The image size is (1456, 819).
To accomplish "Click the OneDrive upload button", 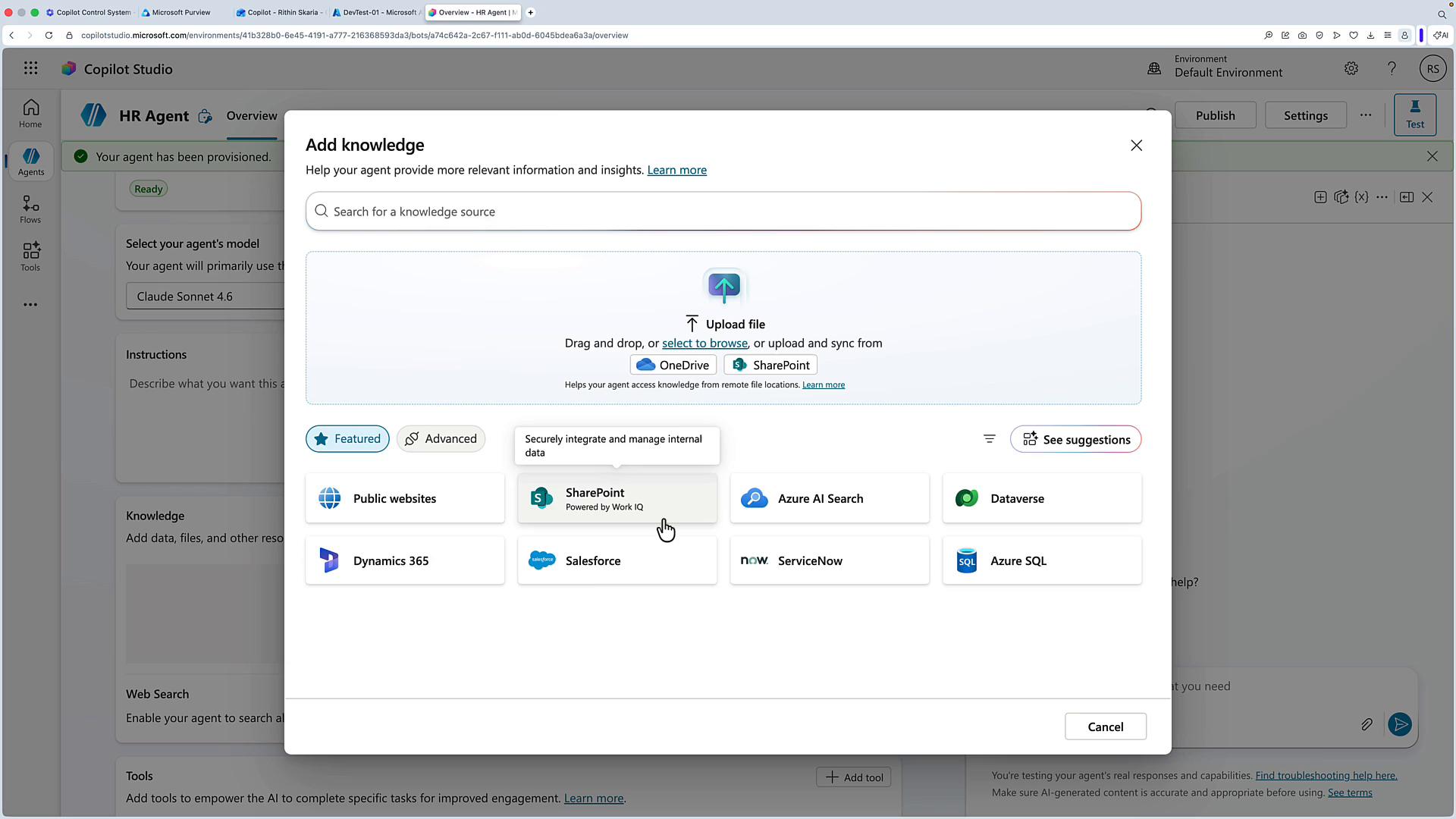I will pyautogui.click(x=673, y=365).
